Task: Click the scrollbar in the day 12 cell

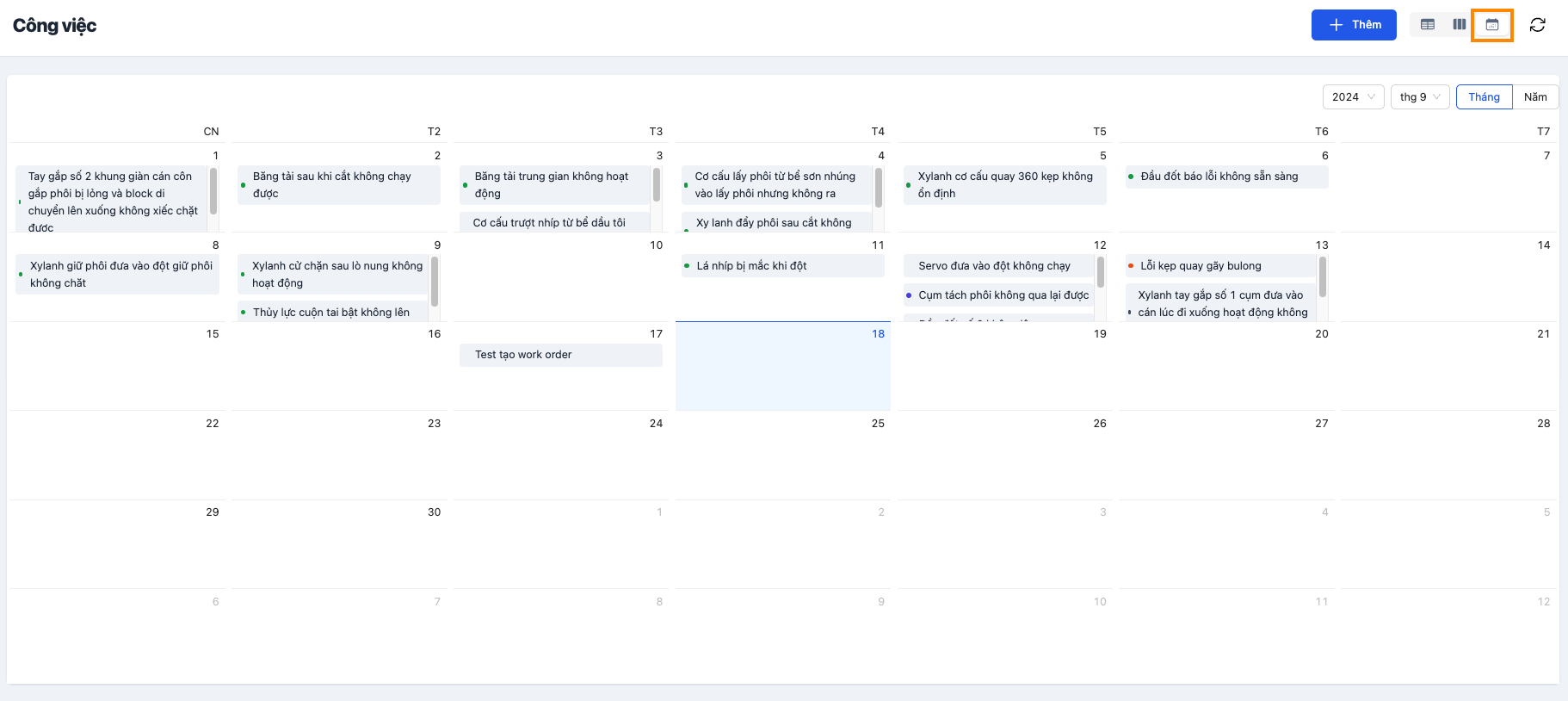Action: 1101,272
